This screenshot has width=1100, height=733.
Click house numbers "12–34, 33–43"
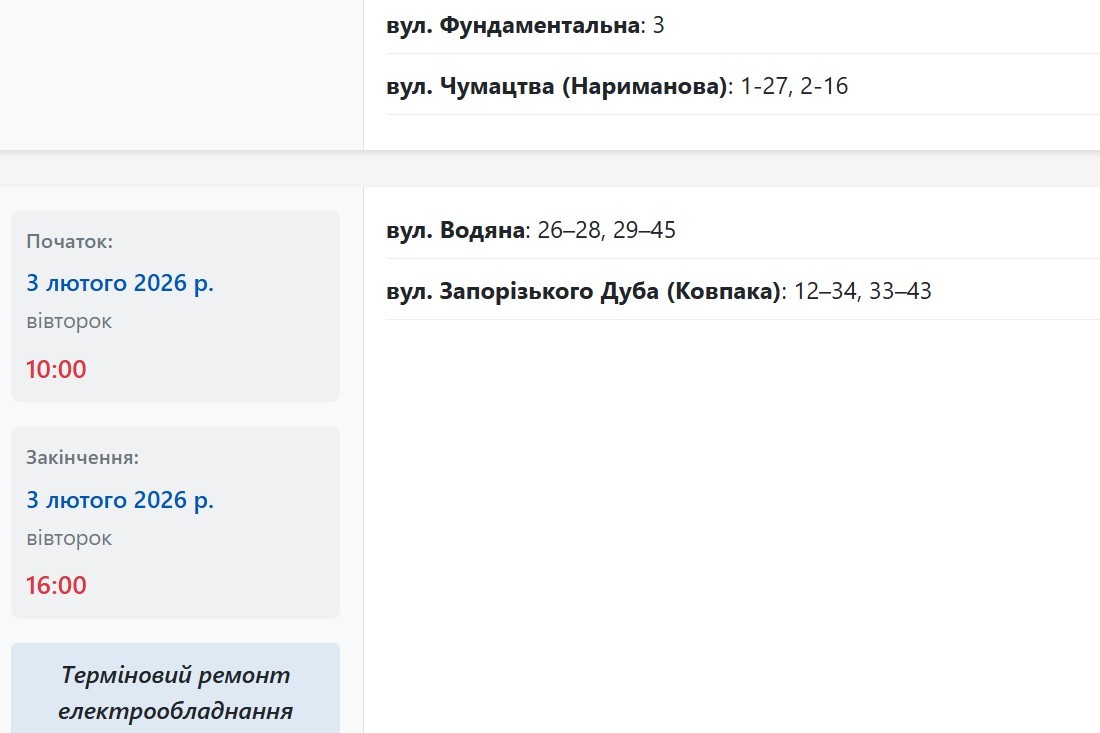click(x=863, y=292)
